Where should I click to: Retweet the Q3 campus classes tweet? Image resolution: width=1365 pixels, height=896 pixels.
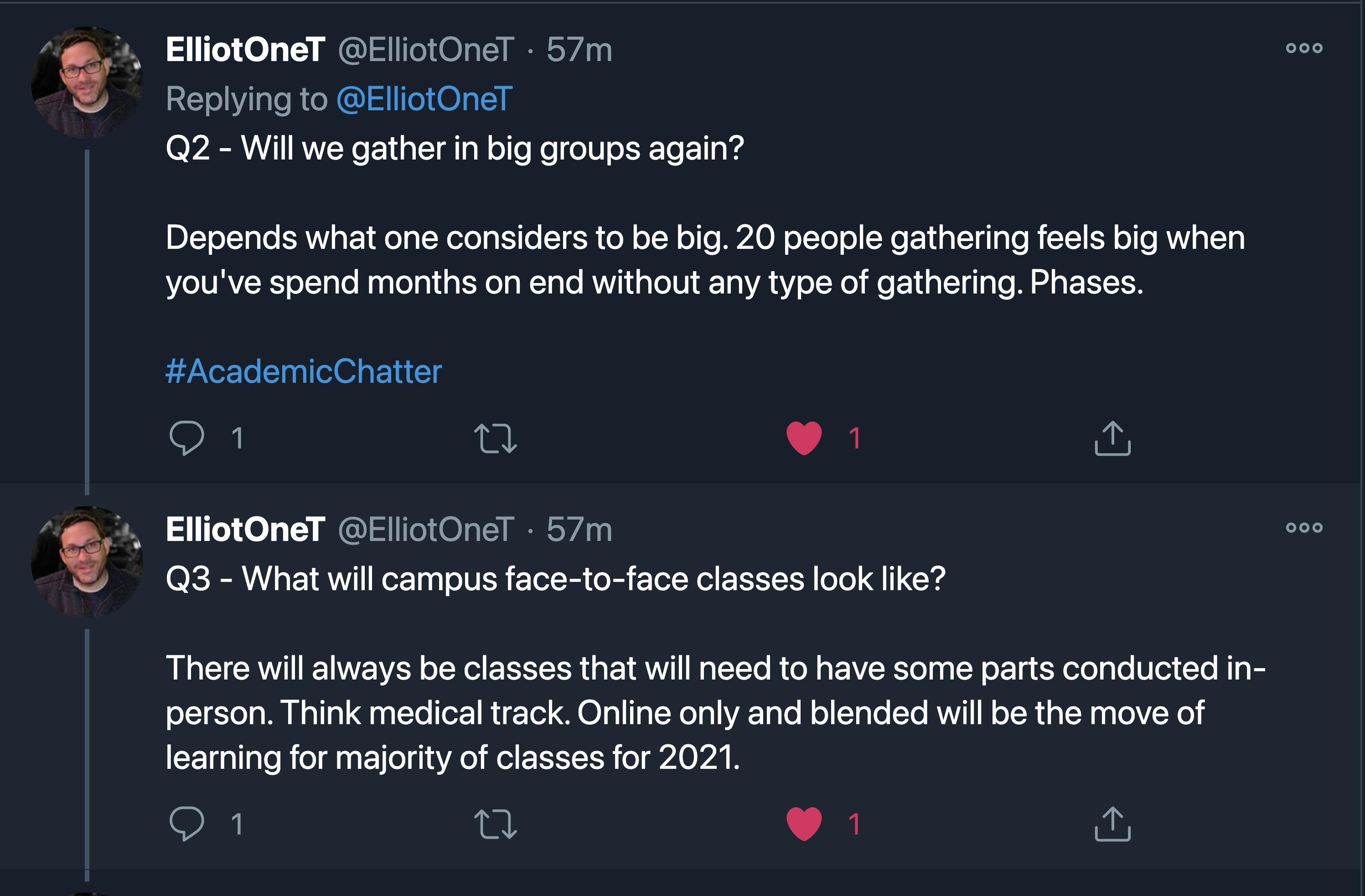click(496, 824)
